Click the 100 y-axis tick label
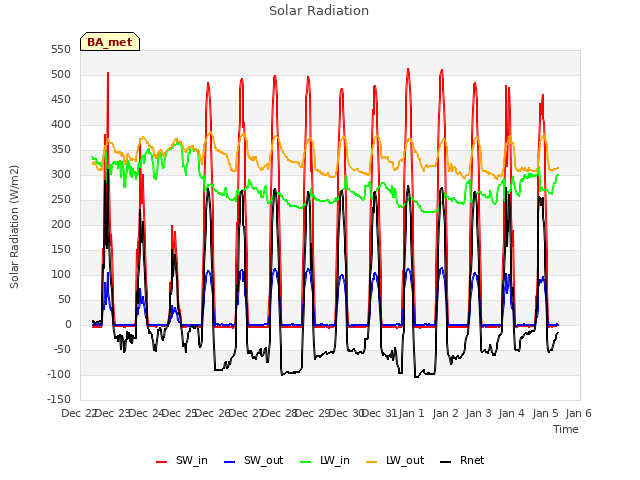Screen dimensions: 640x480 point(61,275)
